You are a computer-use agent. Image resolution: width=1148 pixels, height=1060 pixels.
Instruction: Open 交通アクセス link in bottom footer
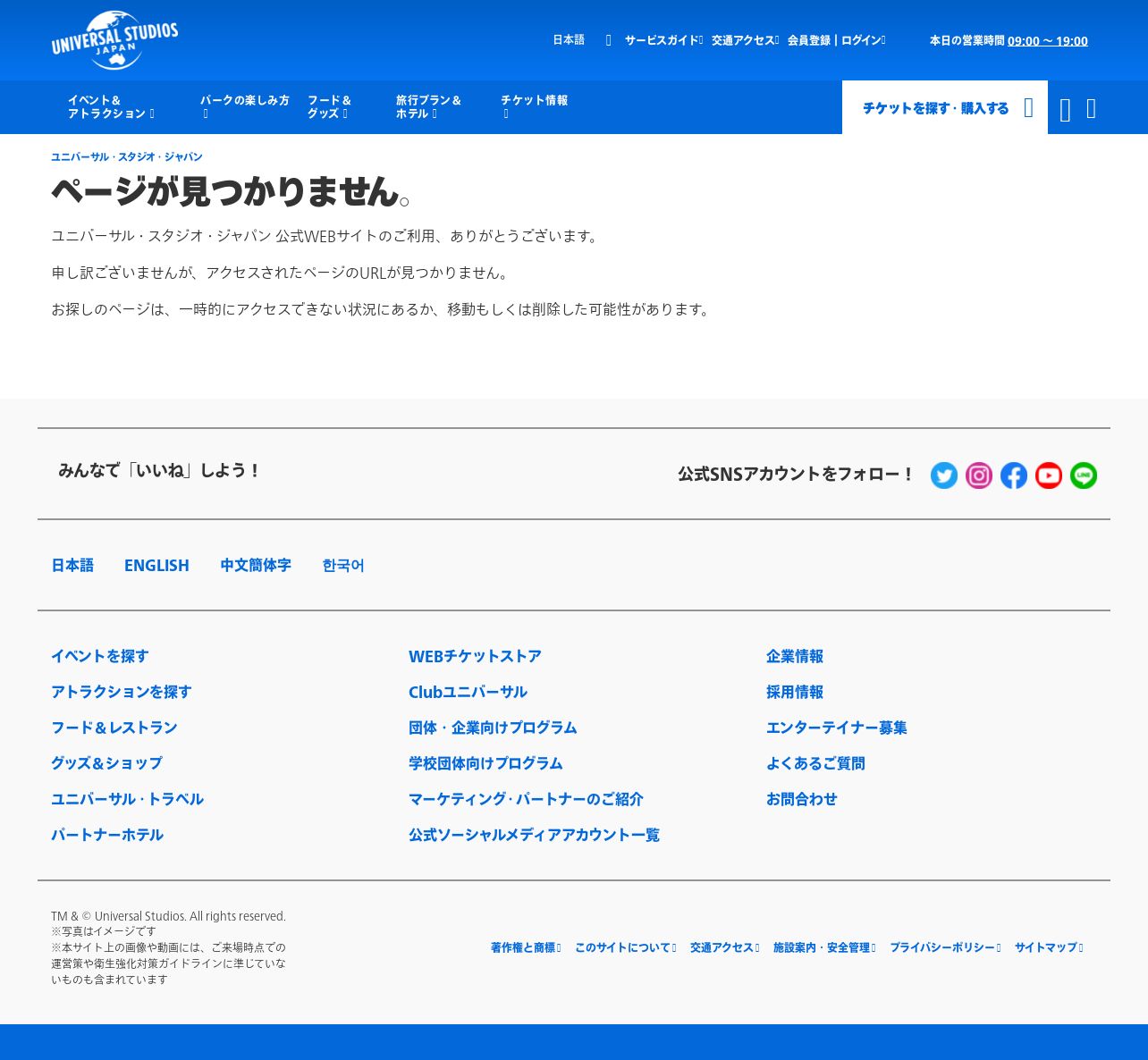click(x=724, y=947)
